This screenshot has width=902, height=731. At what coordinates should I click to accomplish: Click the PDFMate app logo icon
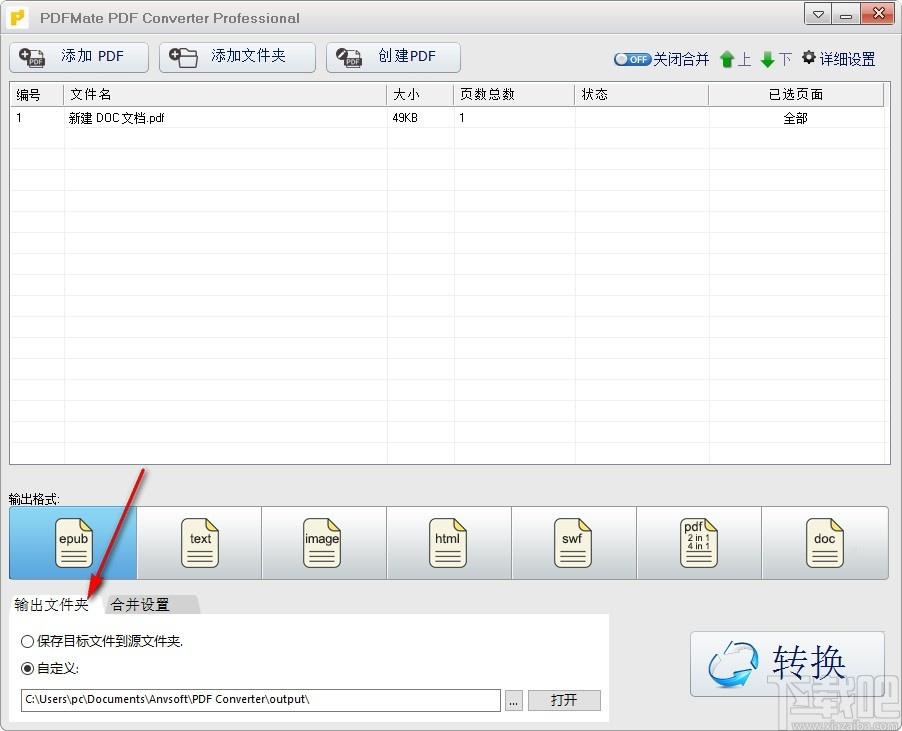click(x=18, y=18)
